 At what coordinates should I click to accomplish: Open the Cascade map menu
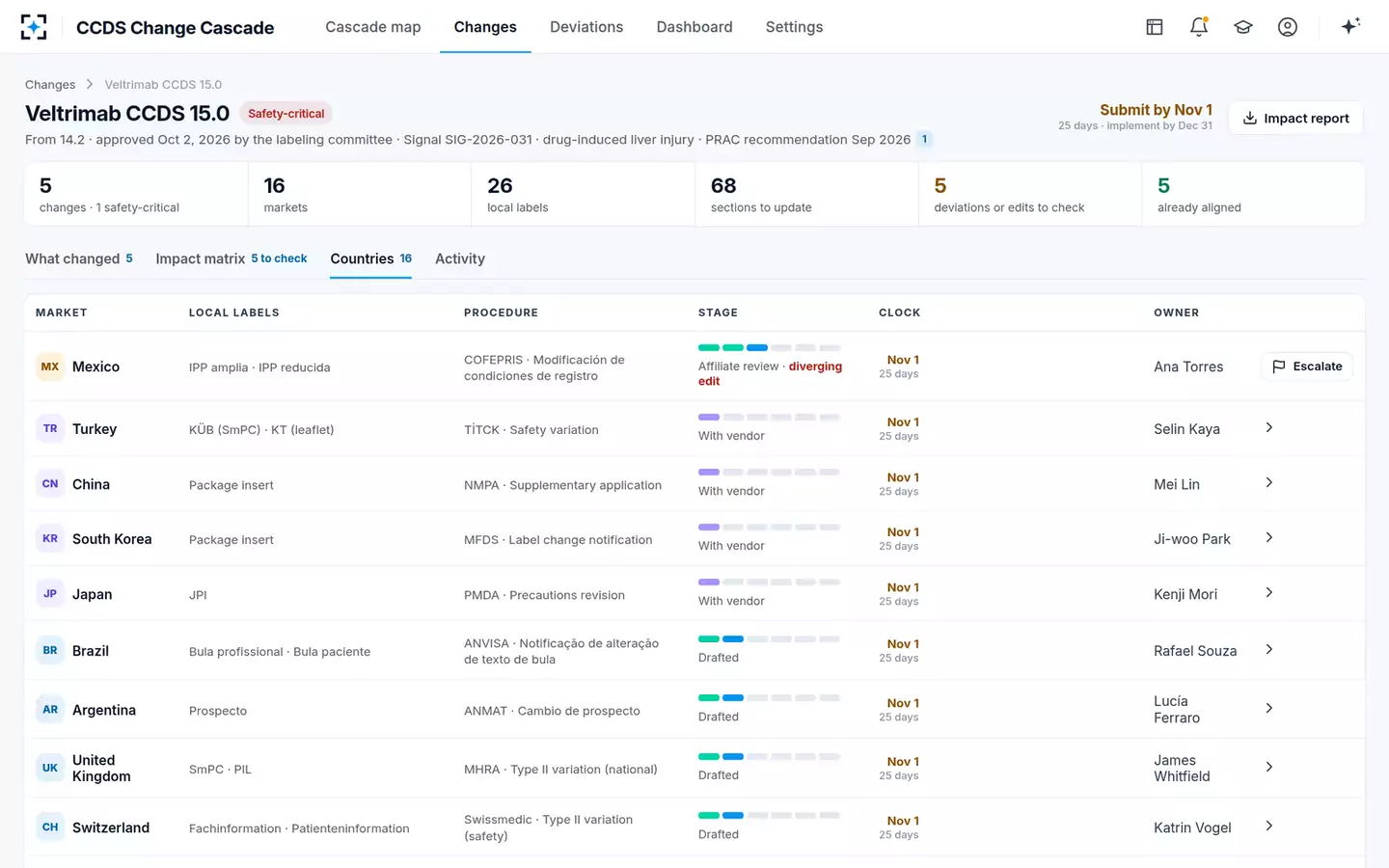point(373,27)
